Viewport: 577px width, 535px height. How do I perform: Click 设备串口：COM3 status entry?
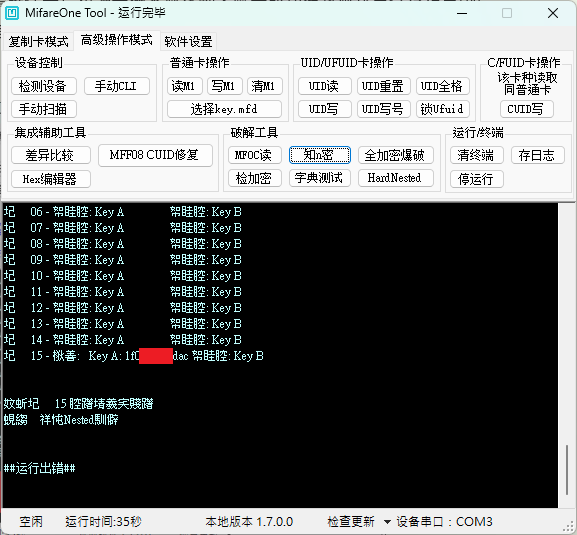(444, 521)
